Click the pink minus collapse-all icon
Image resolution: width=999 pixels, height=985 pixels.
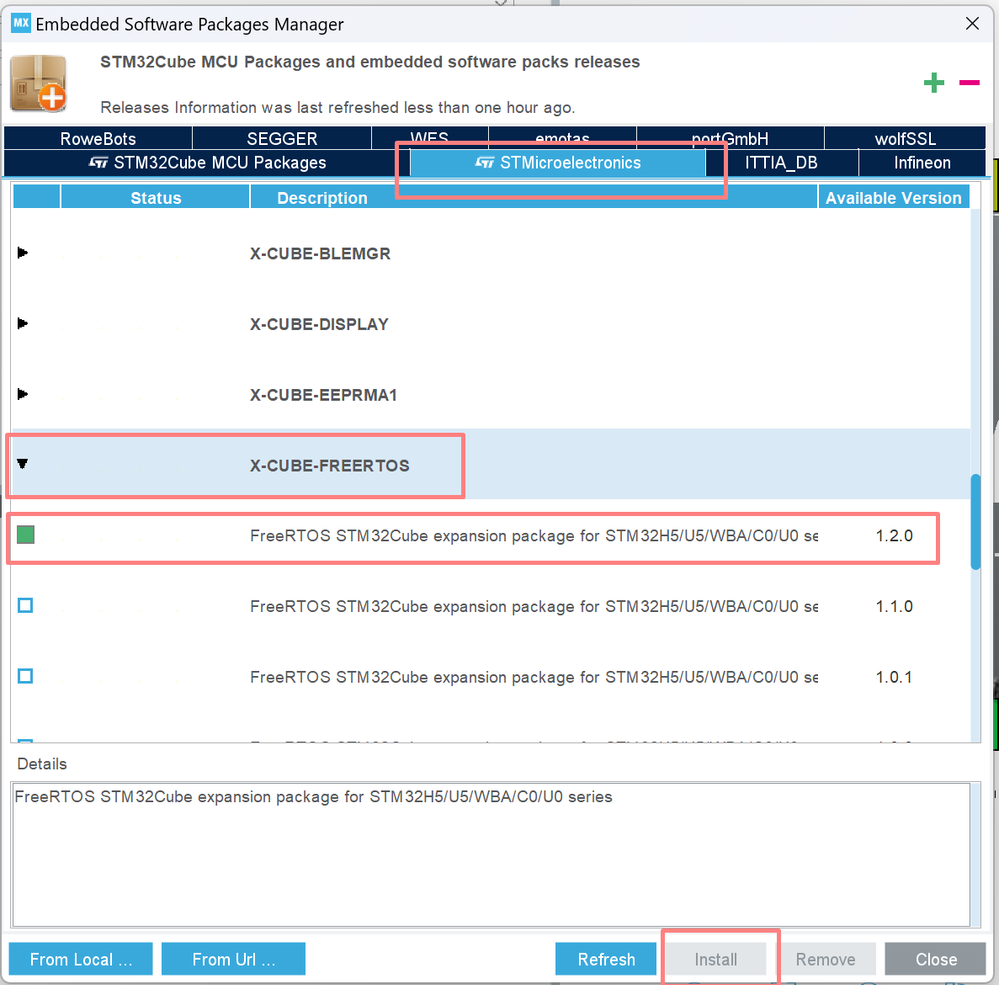pyautogui.click(x=969, y=82)
